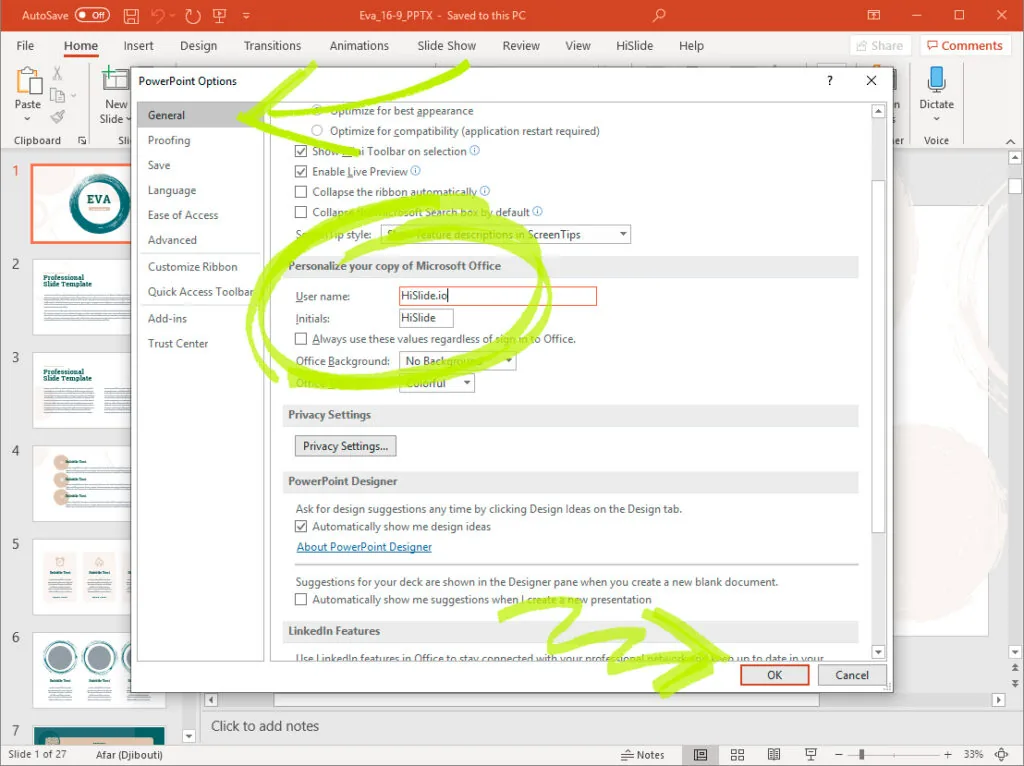Screen dimensions: 1024x766
Task: Click the Format Painter brush icon
Action: [57, 117]
